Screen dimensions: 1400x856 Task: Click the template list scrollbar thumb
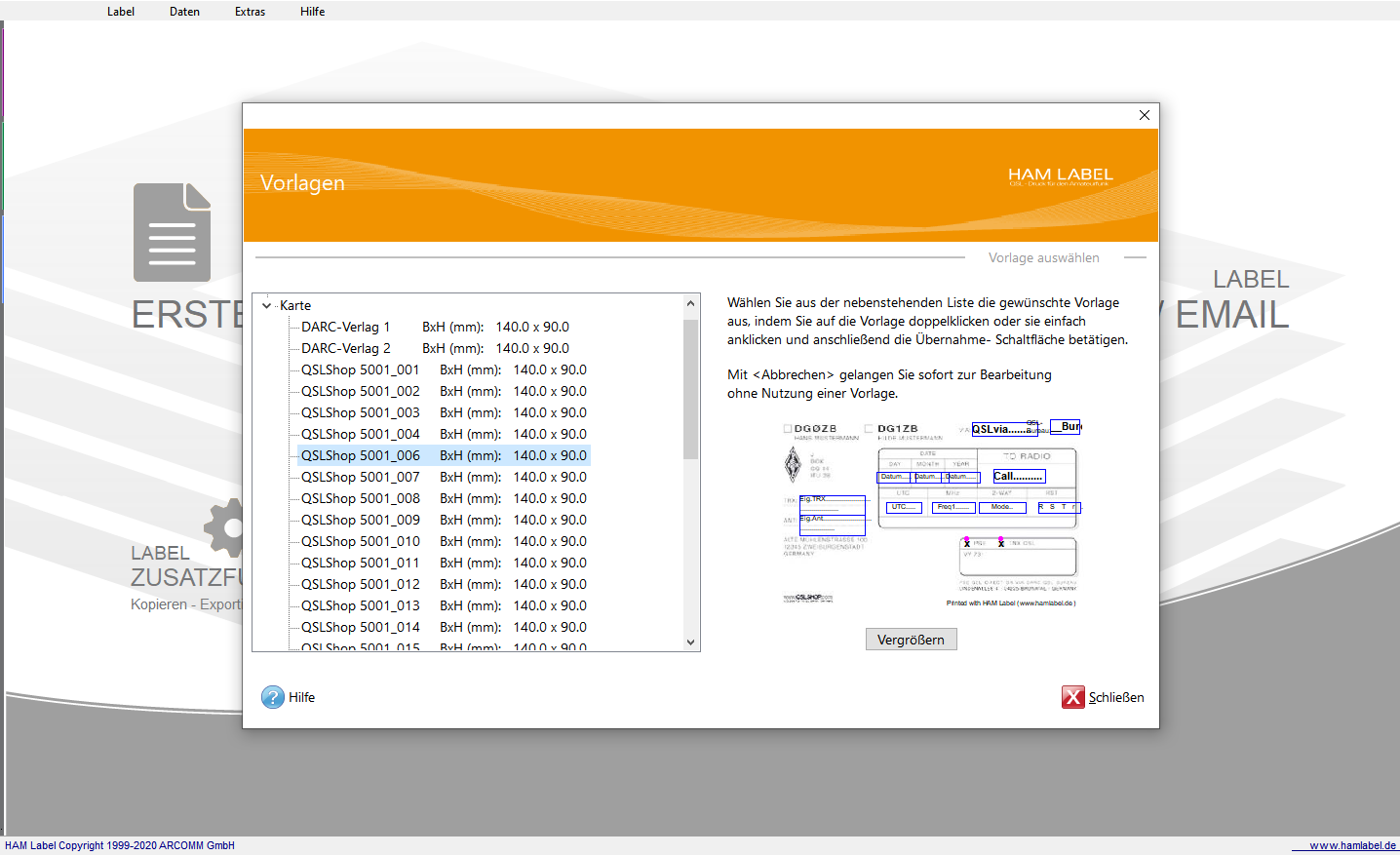(690, 389)
